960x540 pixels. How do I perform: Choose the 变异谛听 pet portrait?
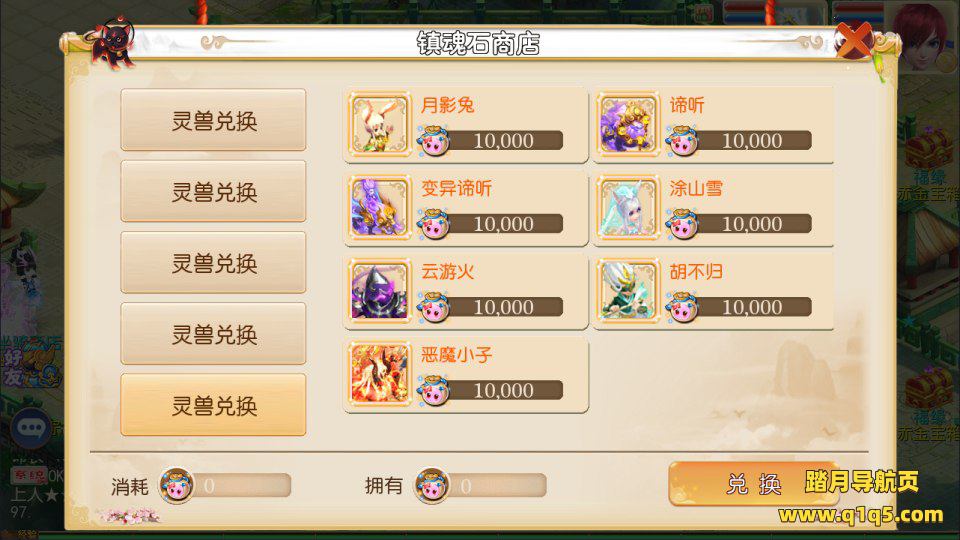click(380, 208)
